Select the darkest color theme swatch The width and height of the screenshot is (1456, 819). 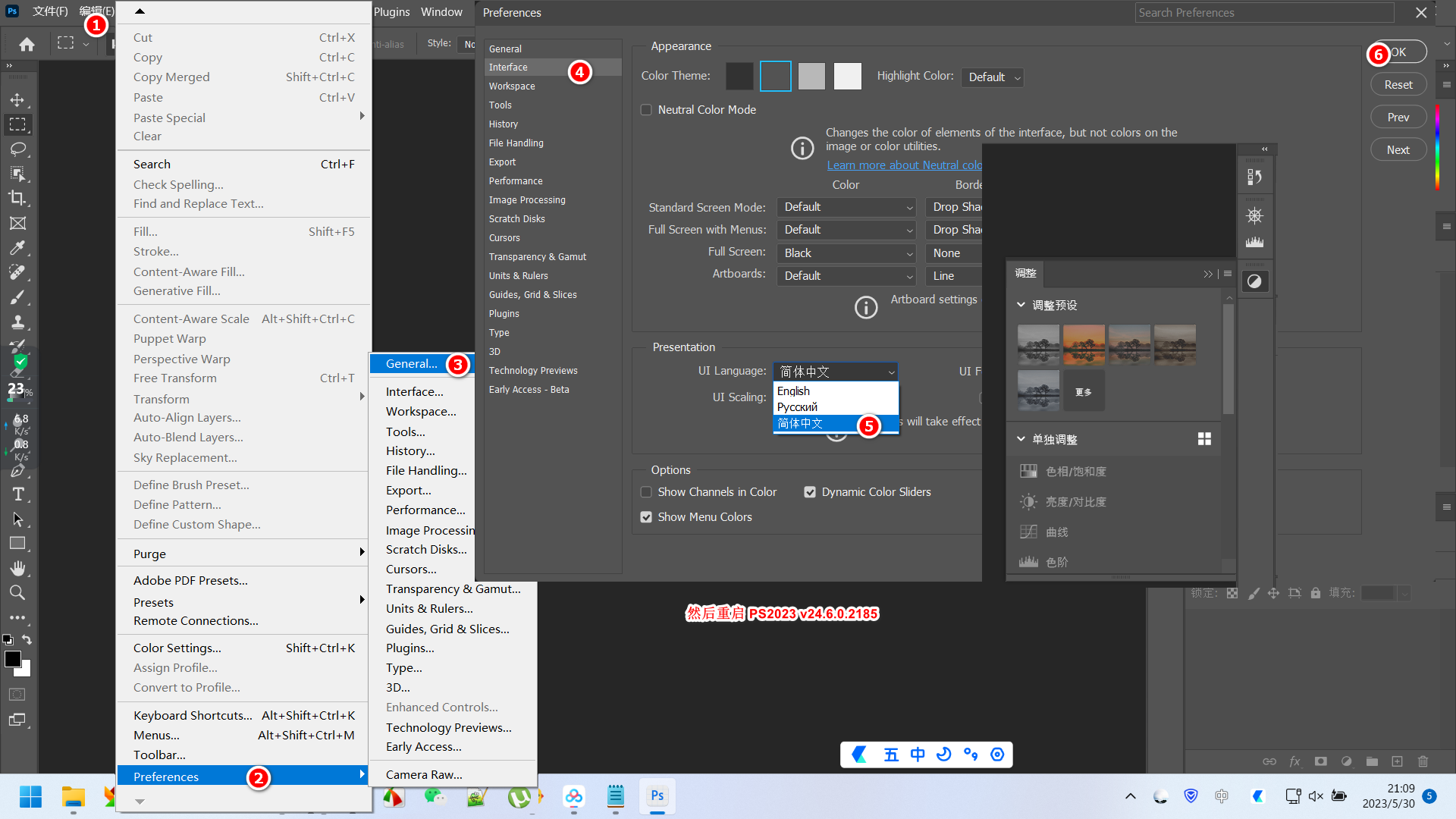(739, 76)
